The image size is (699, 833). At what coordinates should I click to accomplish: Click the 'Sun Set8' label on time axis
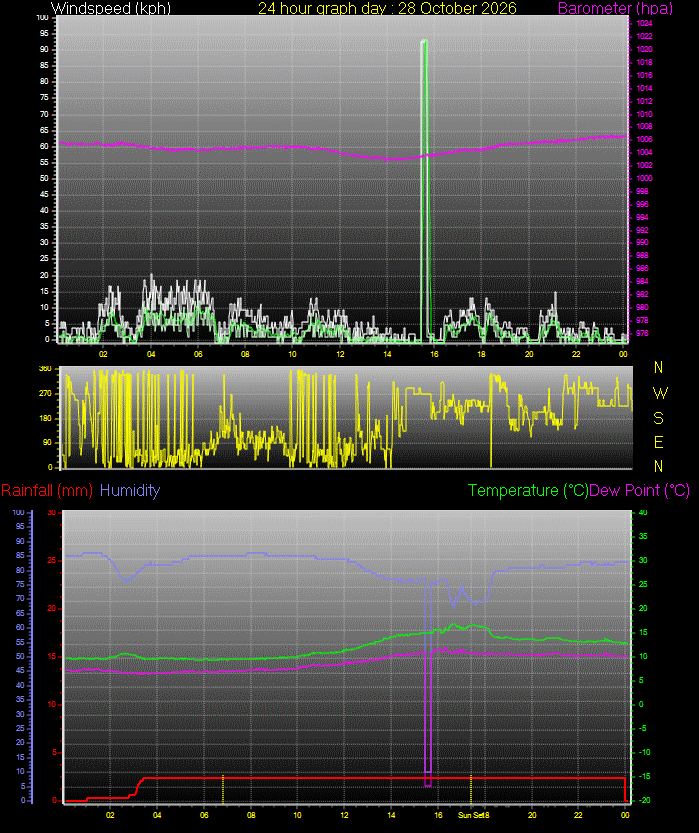pyautogui.click(x=473, y=815)
